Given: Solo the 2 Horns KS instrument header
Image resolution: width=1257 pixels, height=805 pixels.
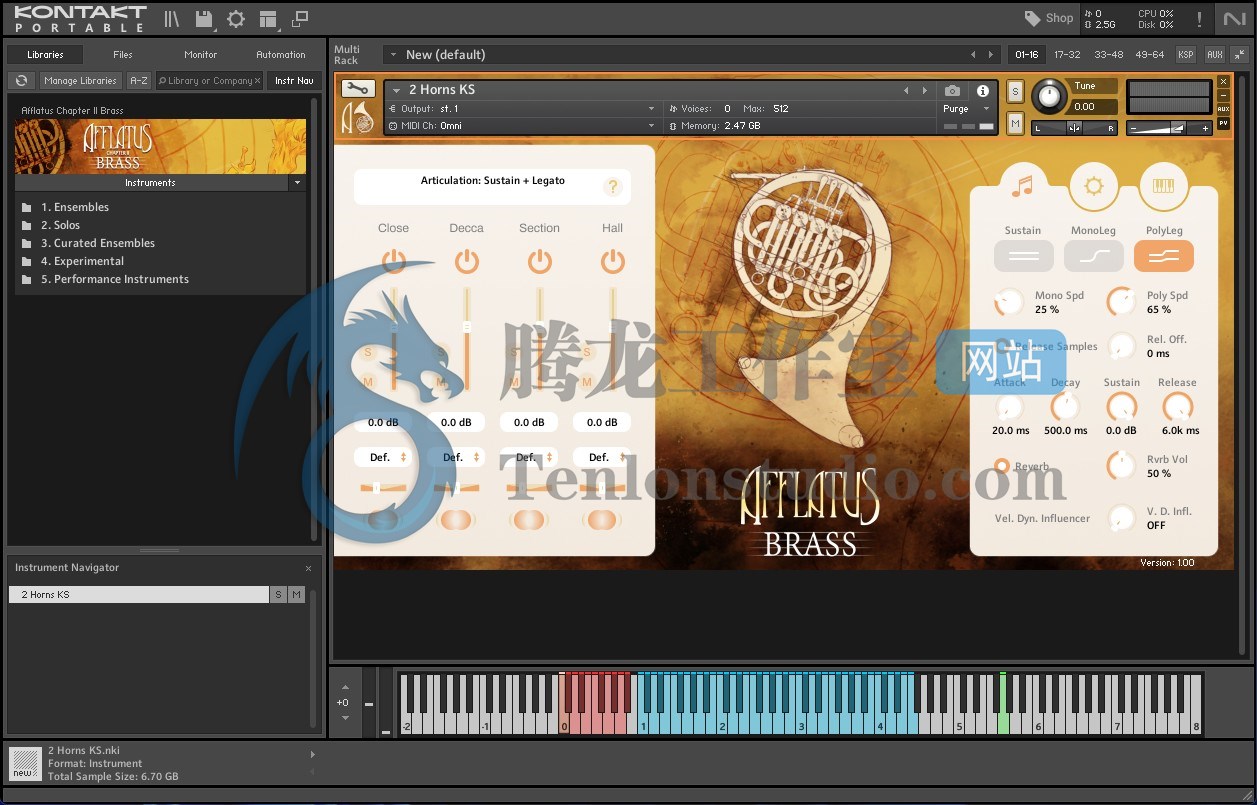Looking at the screenshot, I should 1015,92.
